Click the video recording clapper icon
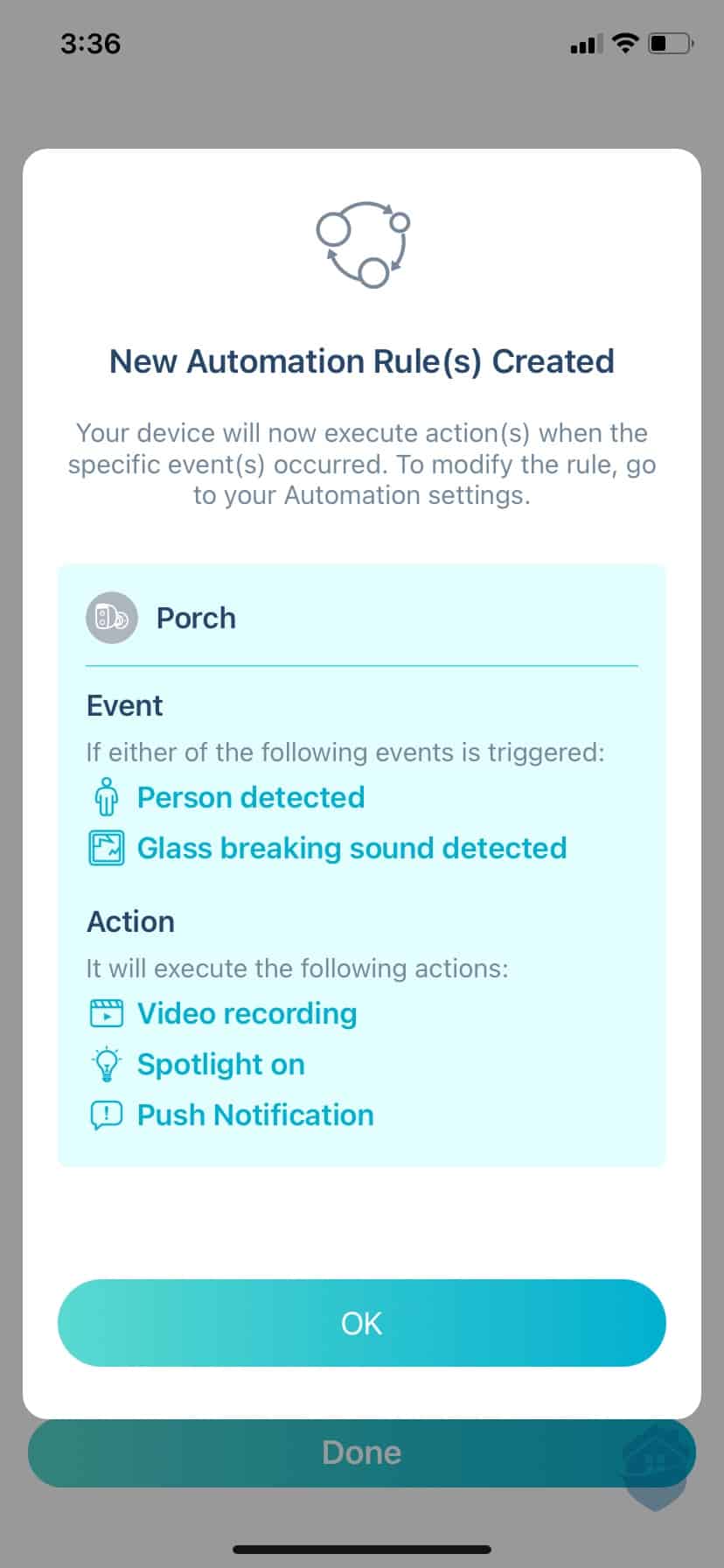The image size is (724, 1568). point(107,1013)
